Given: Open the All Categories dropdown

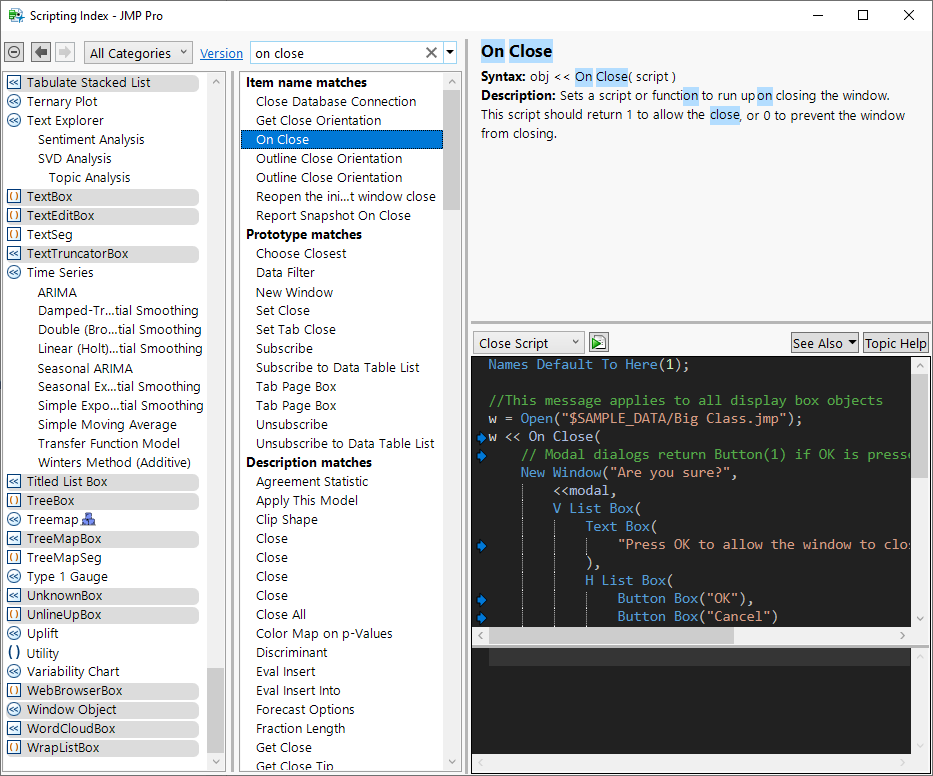Looking at the screenshot, I should click(x=139, y=53).
